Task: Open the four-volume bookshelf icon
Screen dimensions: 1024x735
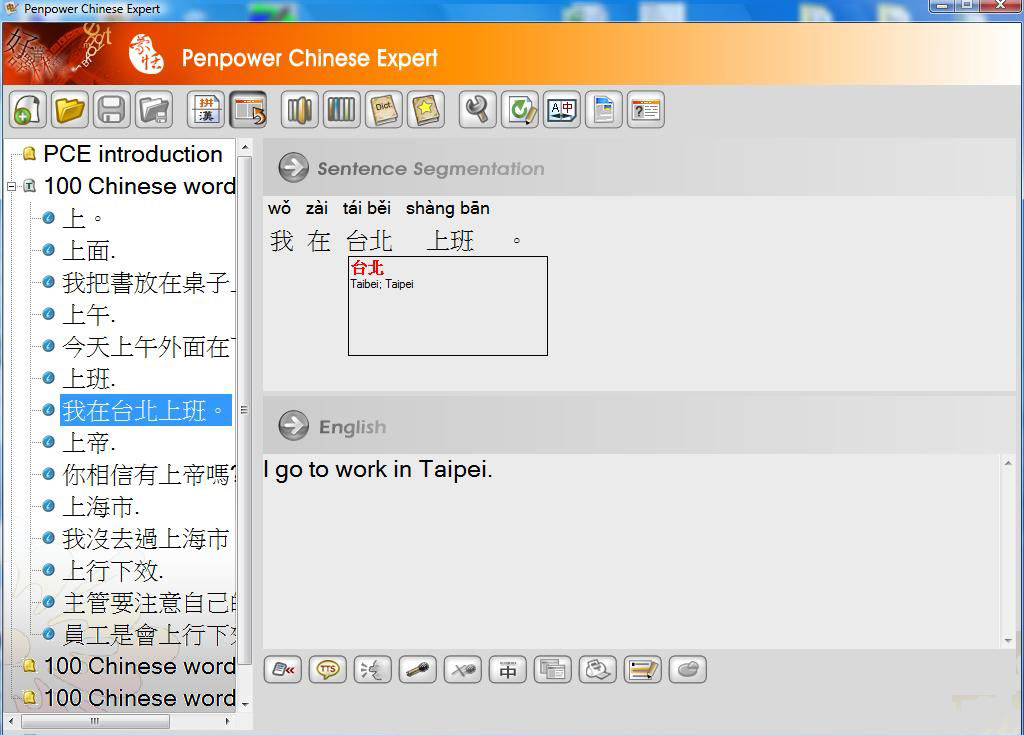Action: tap(342, 110)
